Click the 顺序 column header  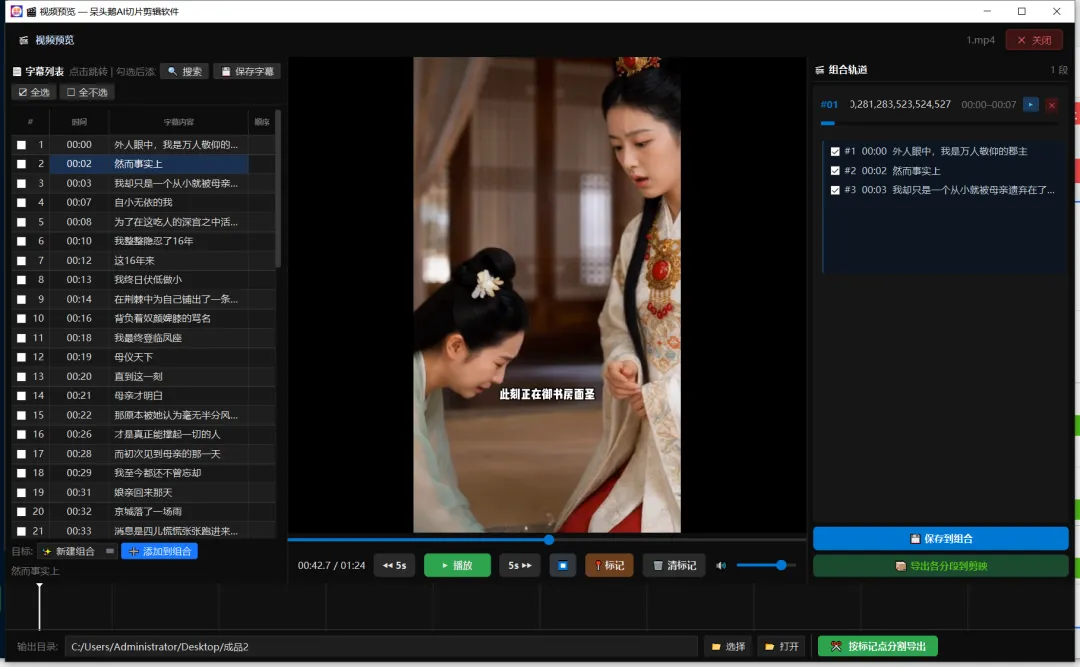tap(262, 122)
